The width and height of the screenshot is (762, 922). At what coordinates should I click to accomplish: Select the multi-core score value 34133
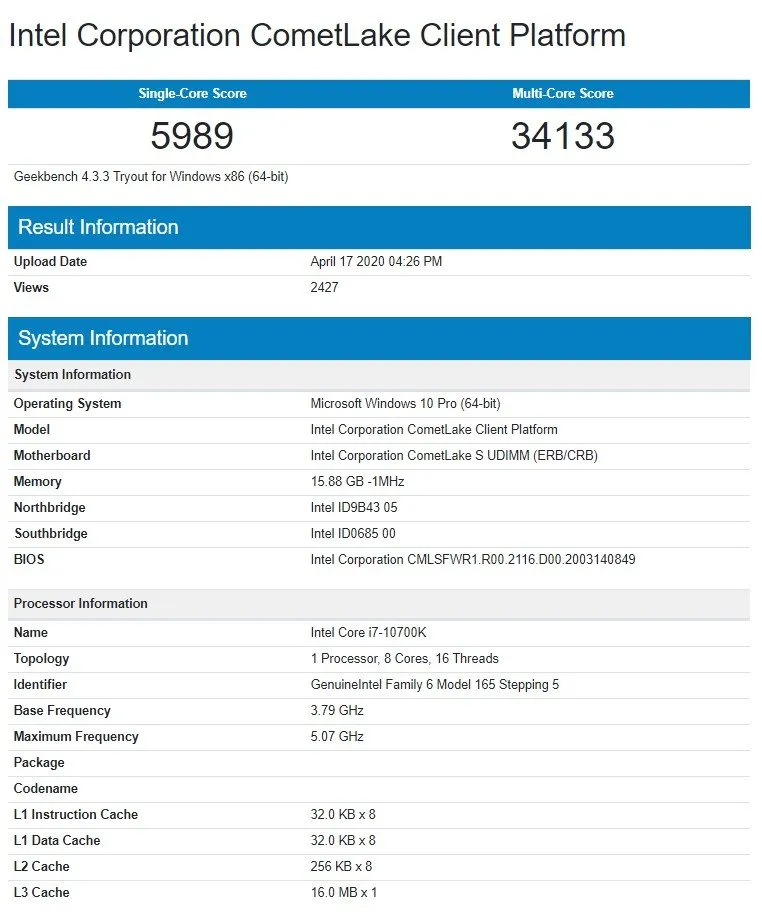tap(563, 136)
